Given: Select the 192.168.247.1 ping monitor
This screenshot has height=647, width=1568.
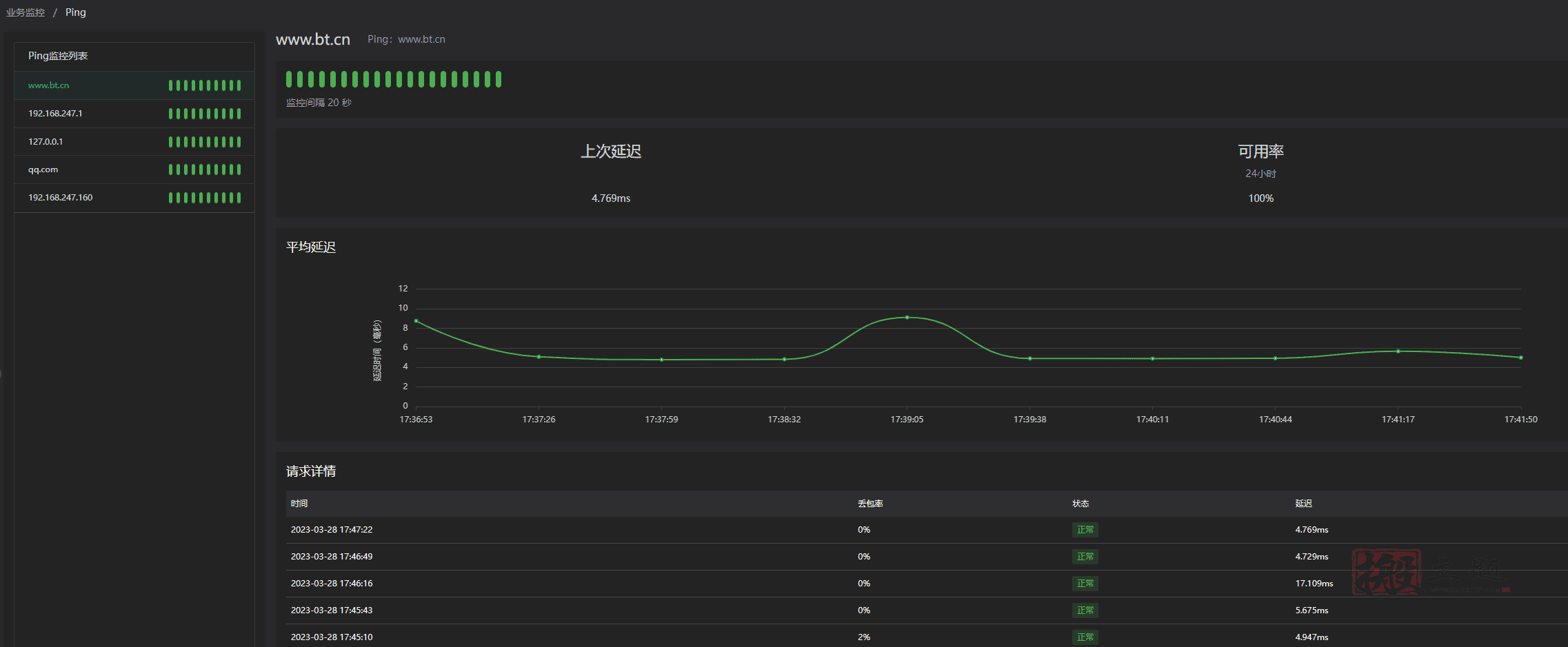Looking at the screenshot, I should tap(55, 114).
